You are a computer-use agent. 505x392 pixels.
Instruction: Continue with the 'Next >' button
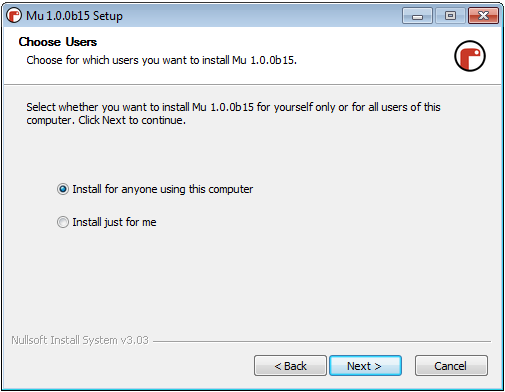pos(365,366)
